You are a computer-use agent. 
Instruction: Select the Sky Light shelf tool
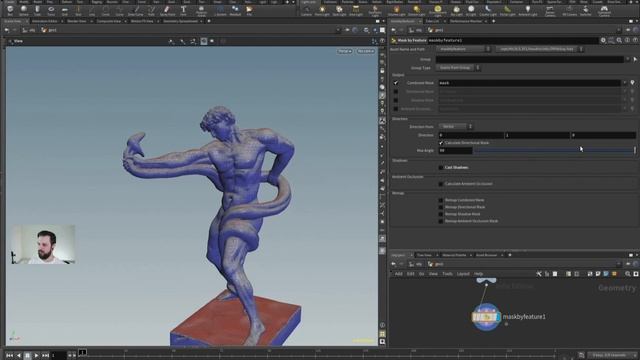457,10
